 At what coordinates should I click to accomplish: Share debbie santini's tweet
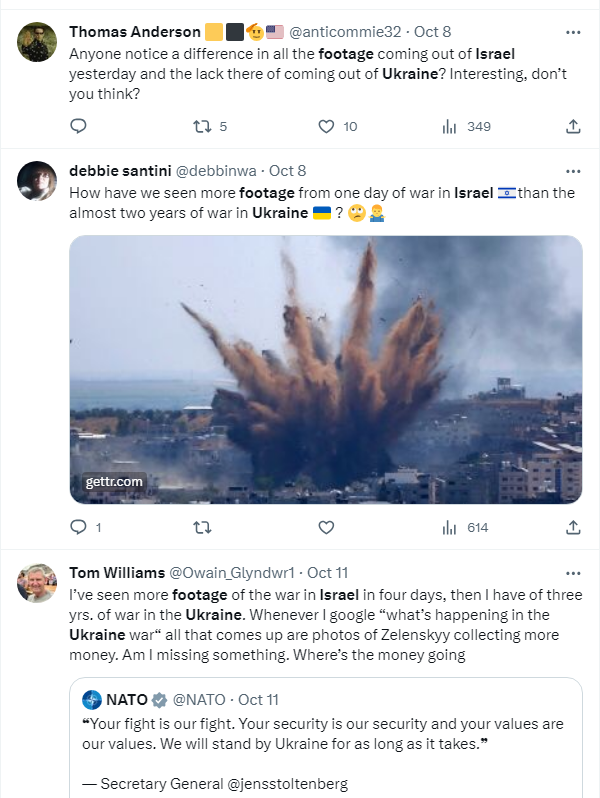[x=573, y=527]
